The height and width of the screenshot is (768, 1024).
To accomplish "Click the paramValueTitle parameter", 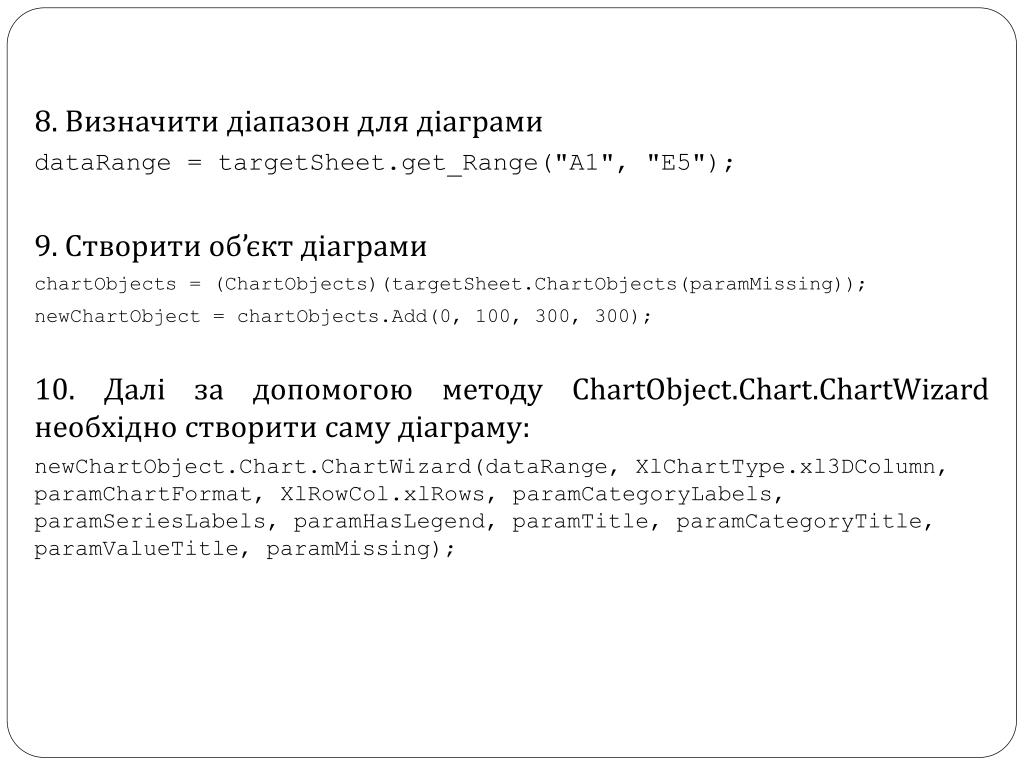I will [136, 549].
